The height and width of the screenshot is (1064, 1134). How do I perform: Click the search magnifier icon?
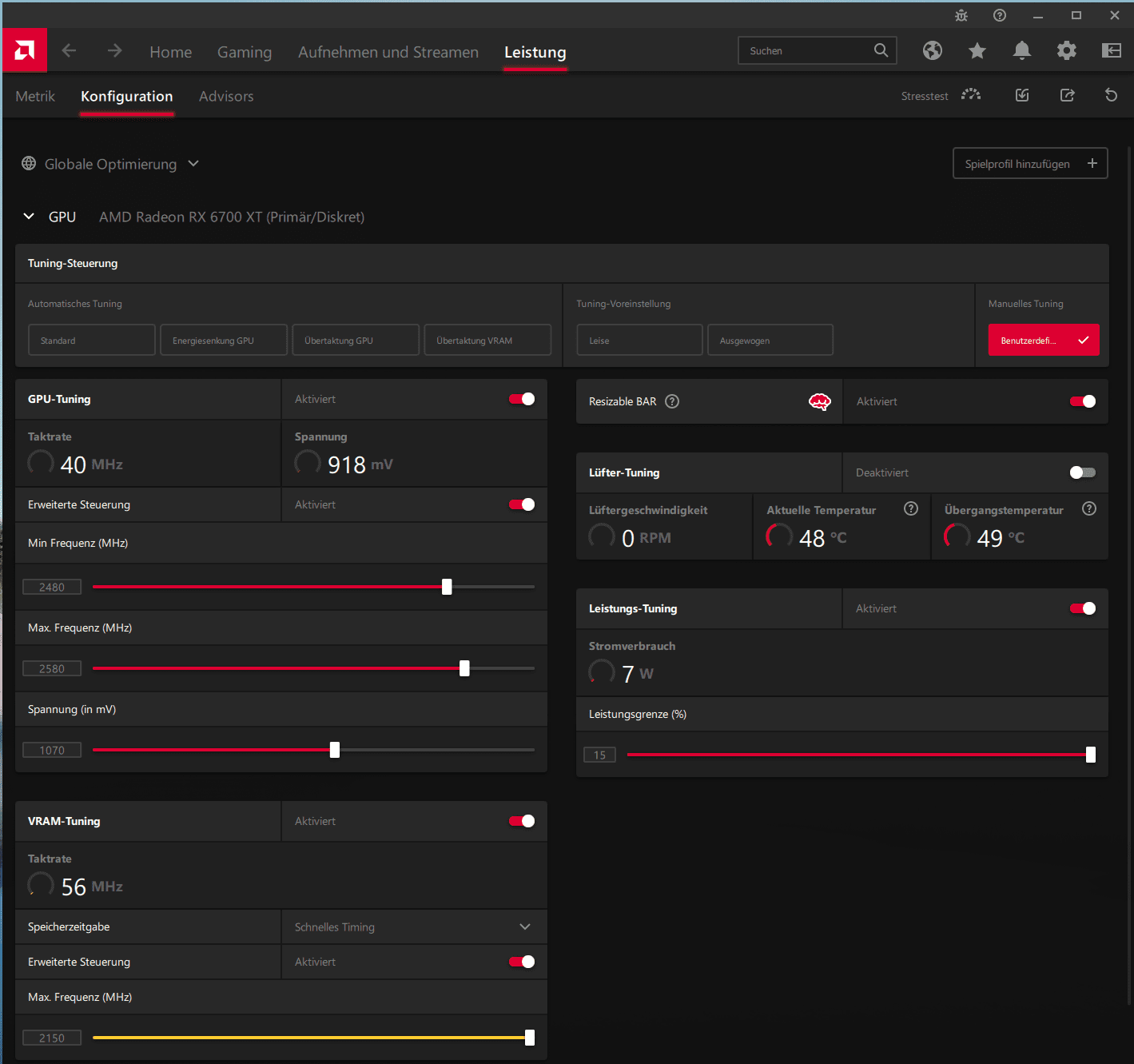pos(881,50)
